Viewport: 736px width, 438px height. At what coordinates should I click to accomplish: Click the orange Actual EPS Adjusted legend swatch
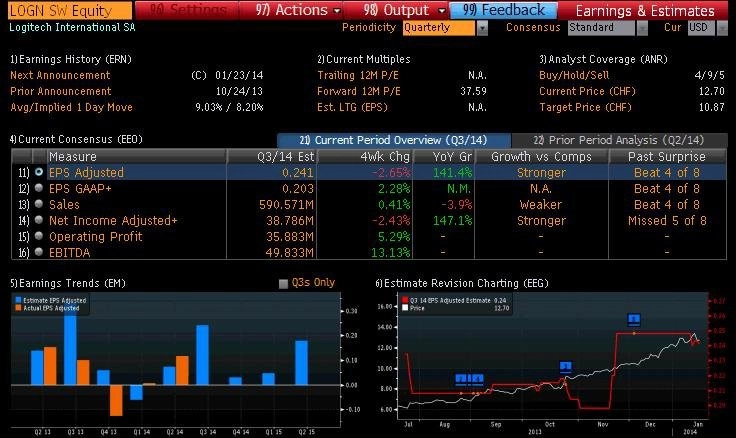pyautogui.click(x=18, y=308)
